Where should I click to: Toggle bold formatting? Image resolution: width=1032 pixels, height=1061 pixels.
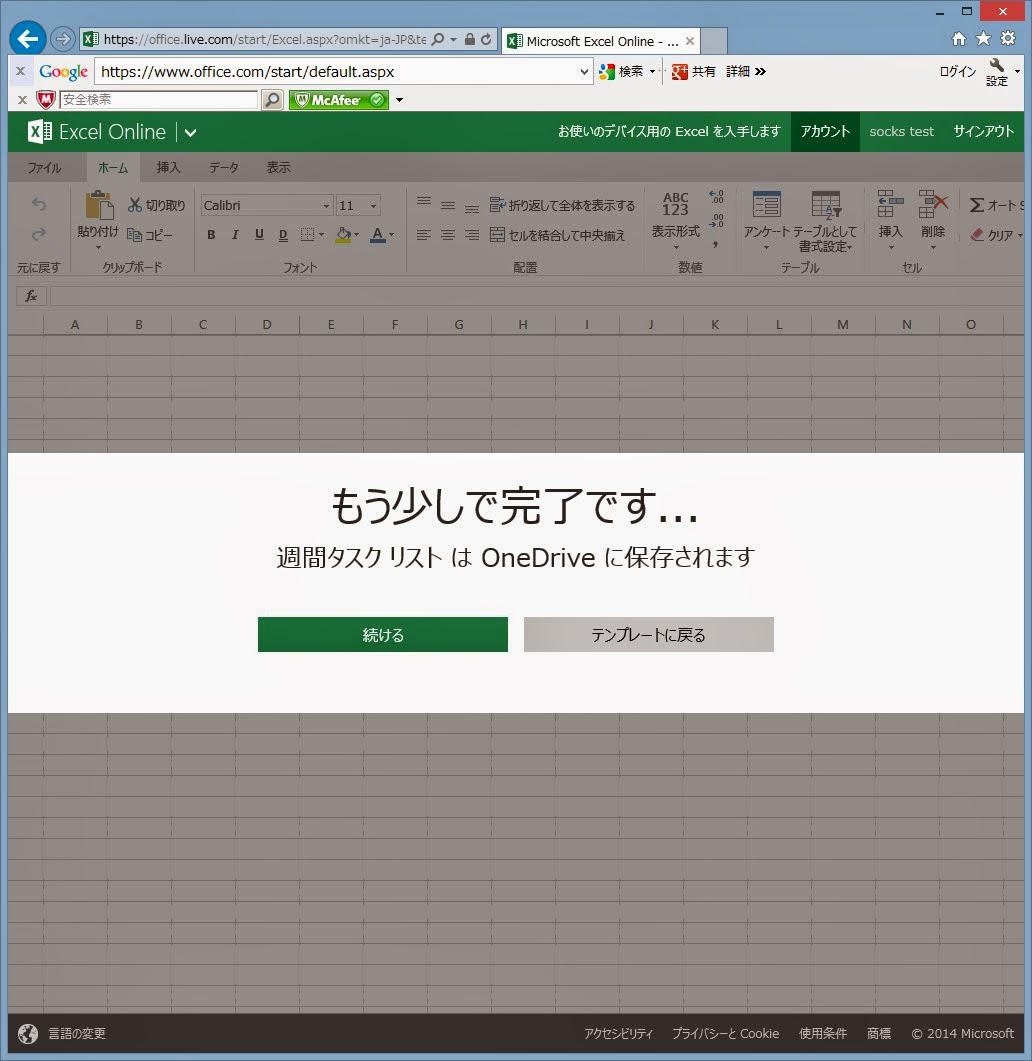coord(211,235)
